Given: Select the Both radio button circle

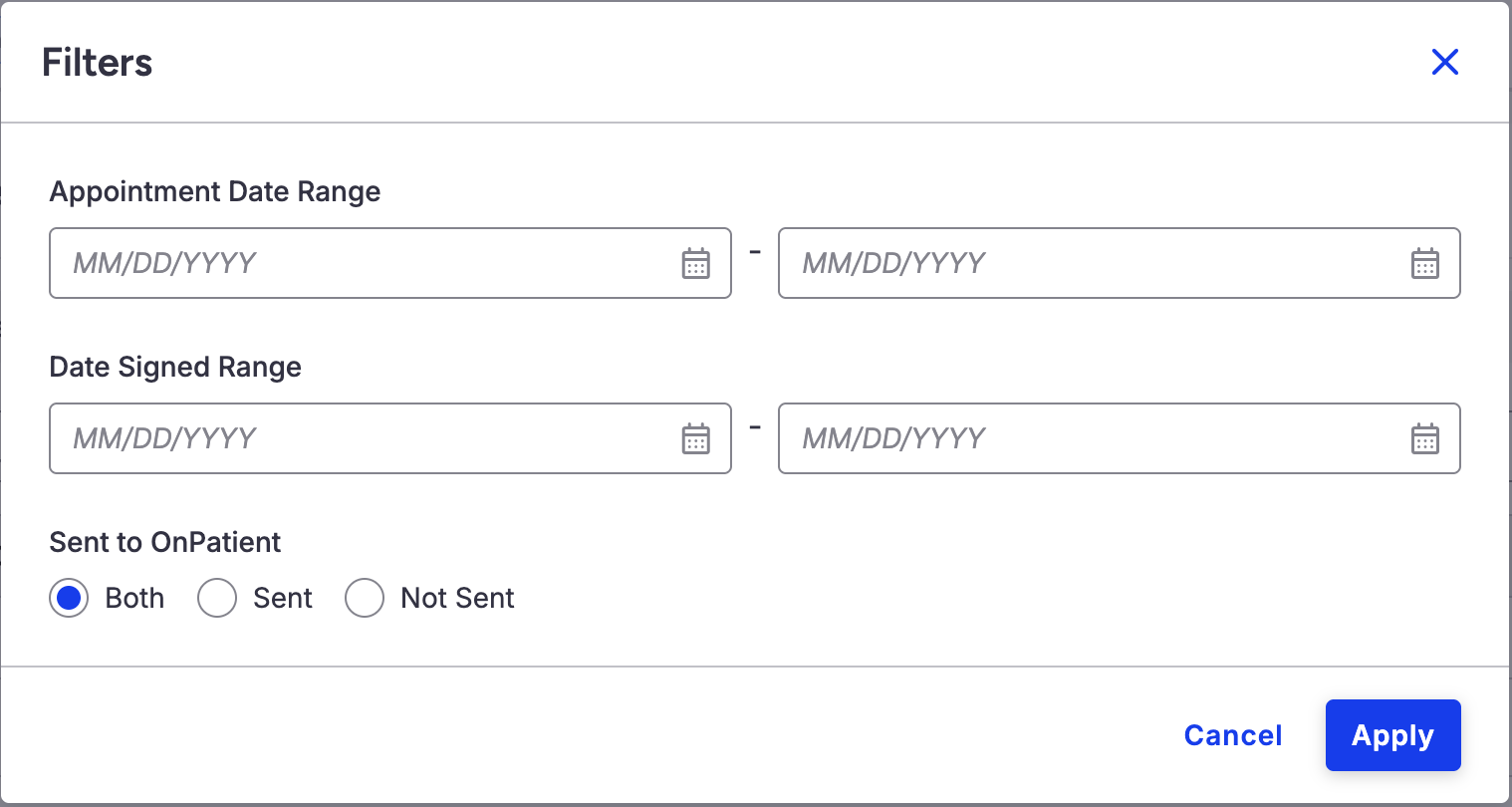Looking at the screenshot, I should click(69, 599).
